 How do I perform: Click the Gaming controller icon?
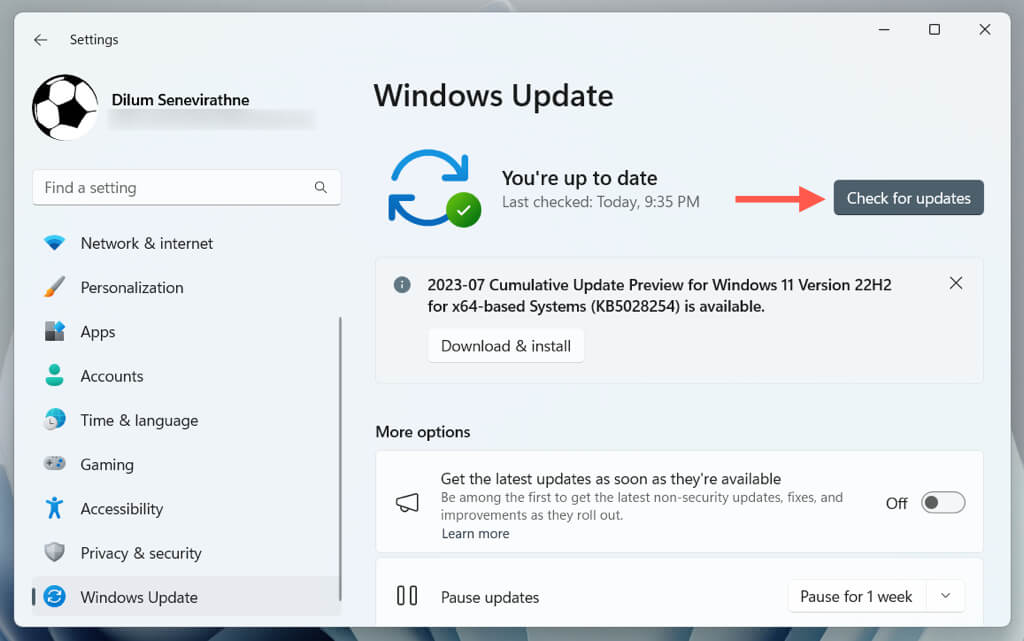coord(54,463)
